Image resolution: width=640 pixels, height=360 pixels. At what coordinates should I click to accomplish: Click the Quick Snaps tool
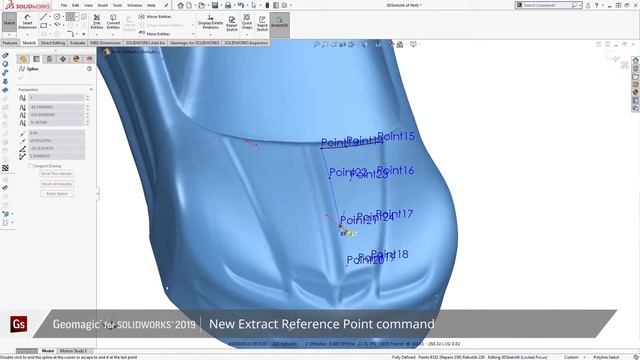pos(247,22)
